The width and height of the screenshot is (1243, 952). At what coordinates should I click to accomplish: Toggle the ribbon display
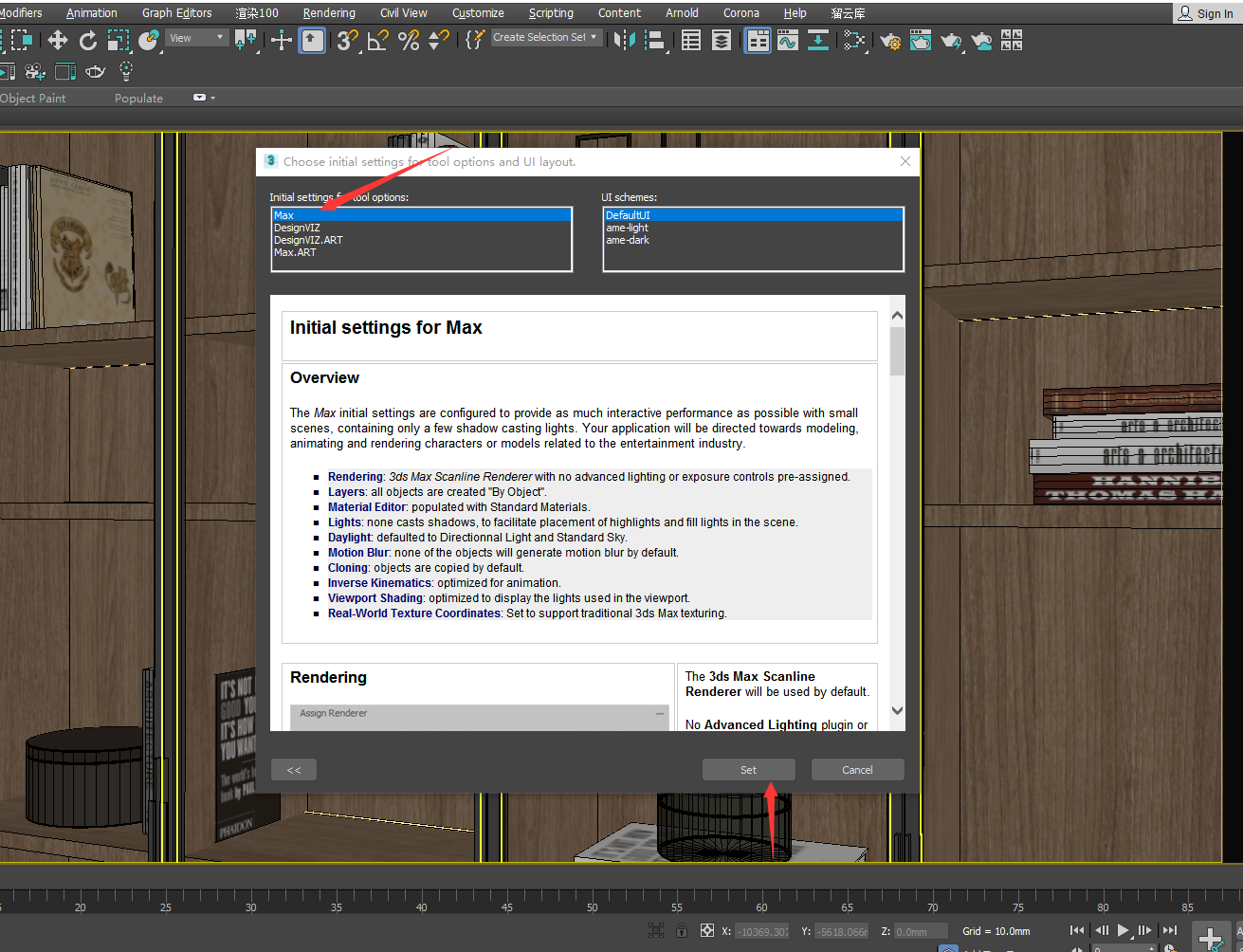coord(758,40)
